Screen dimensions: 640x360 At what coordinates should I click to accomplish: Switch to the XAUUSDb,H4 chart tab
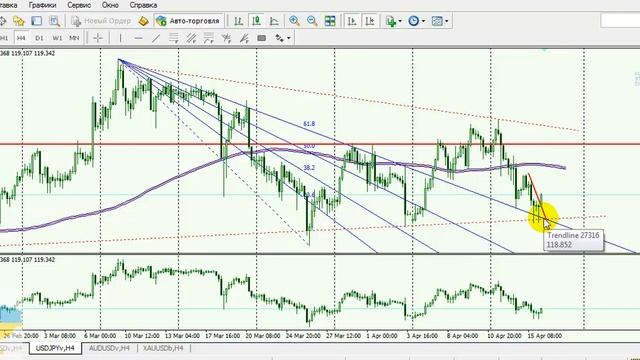[163, 348]
